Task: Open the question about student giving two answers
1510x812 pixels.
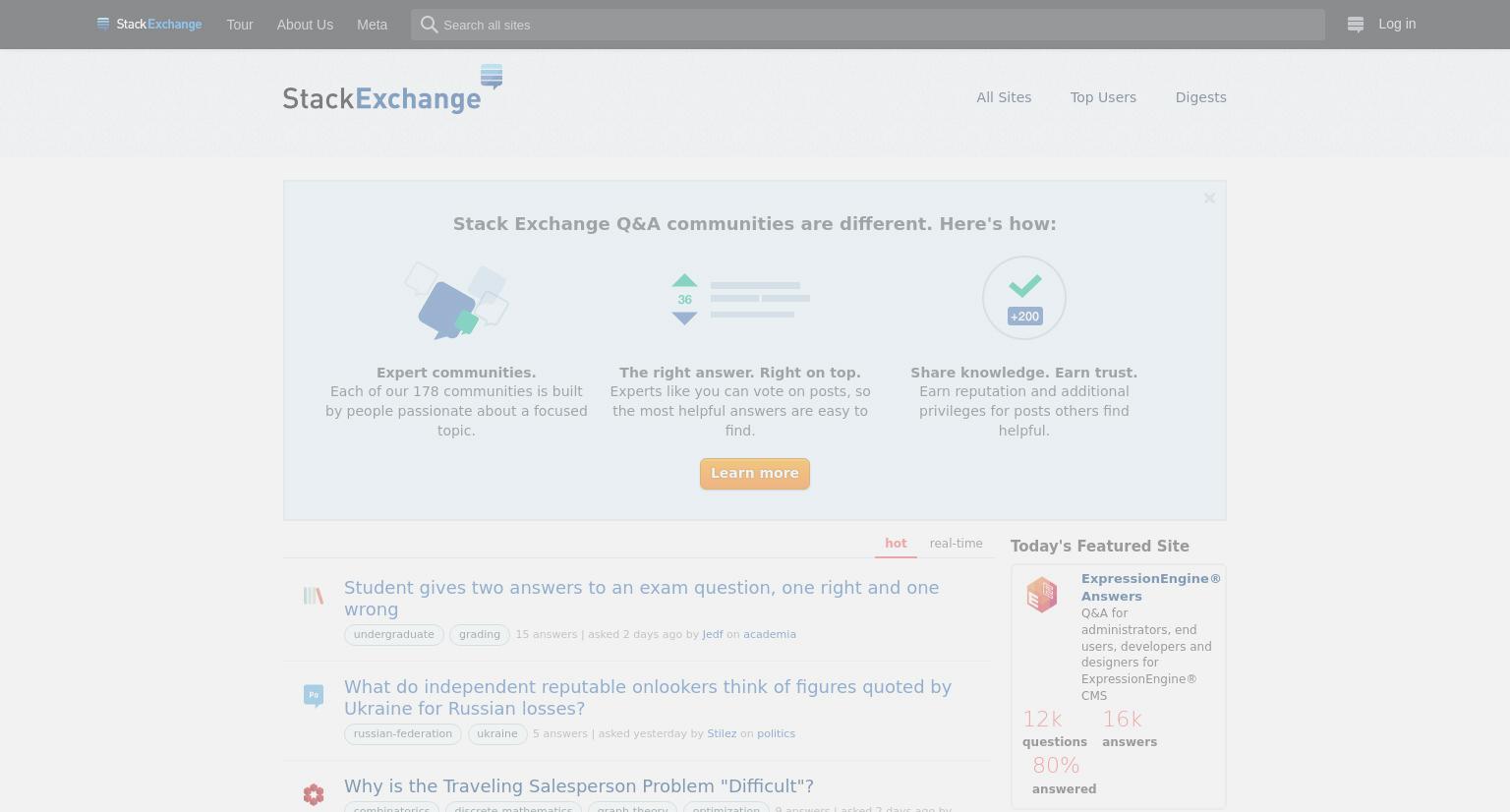Action: 641,599
